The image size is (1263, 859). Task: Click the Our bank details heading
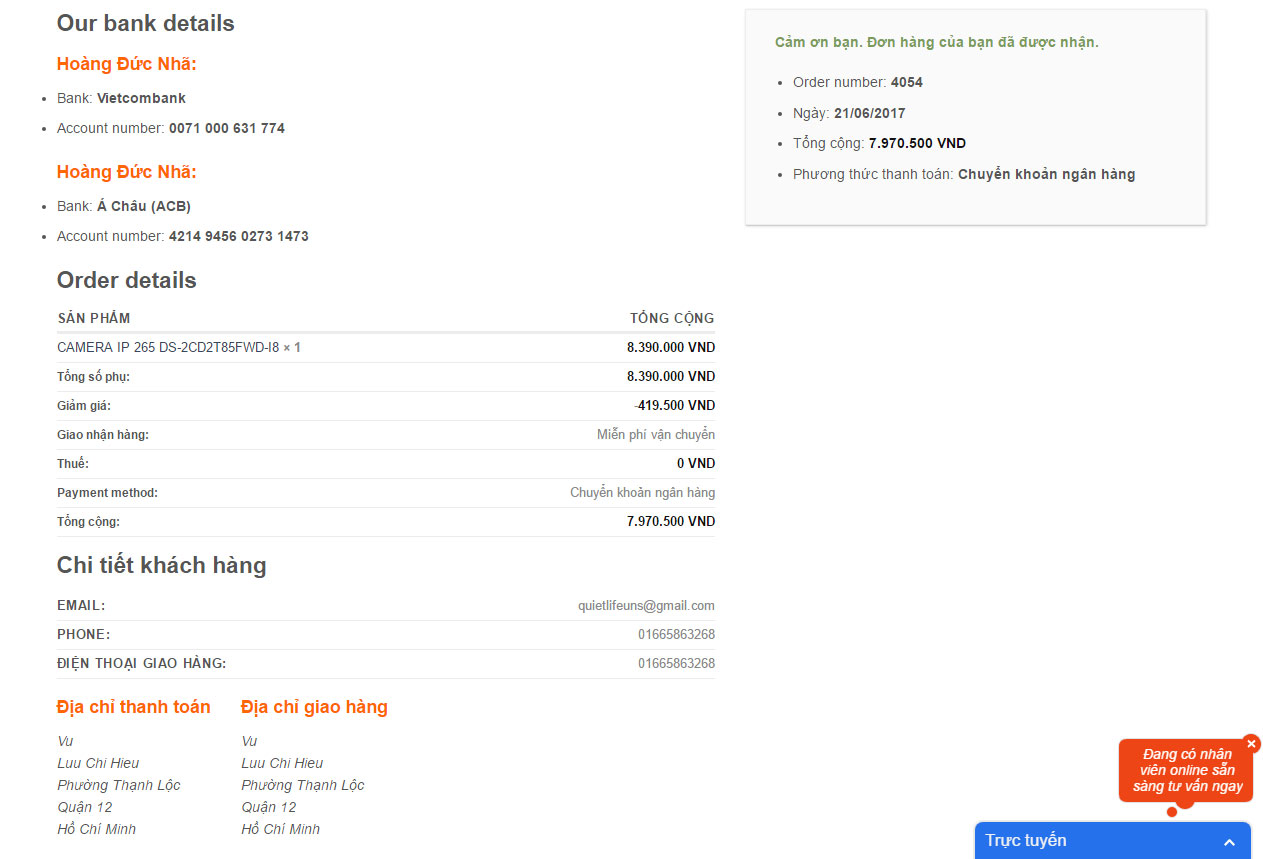click(146, 24)
